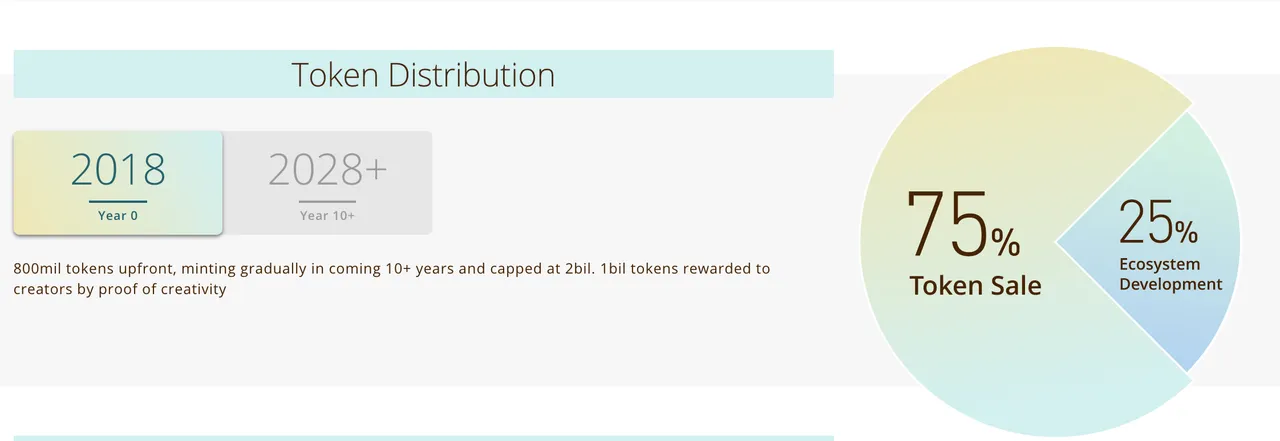Image resolution: width=1280 pixels, height=441 pixels.
Task: Click the Year 10+ label
Action: pos(327,215)
